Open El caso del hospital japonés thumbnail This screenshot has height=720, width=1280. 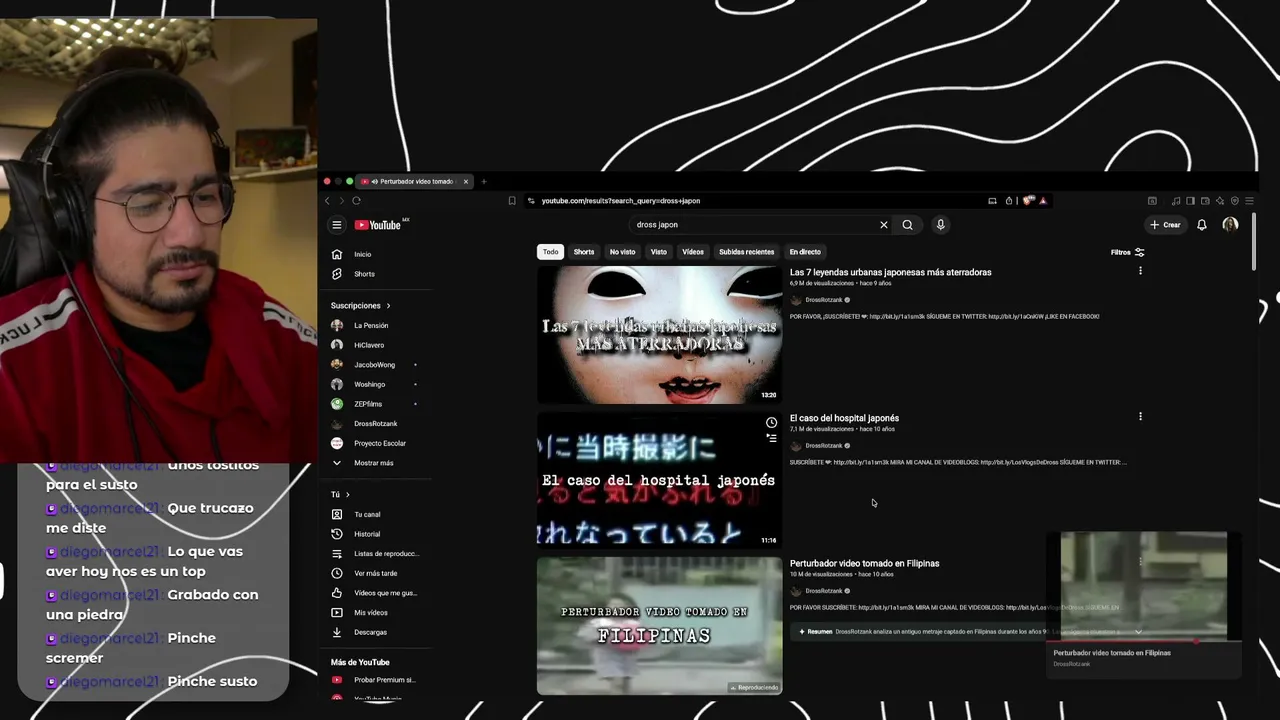(x=660, y=480)
